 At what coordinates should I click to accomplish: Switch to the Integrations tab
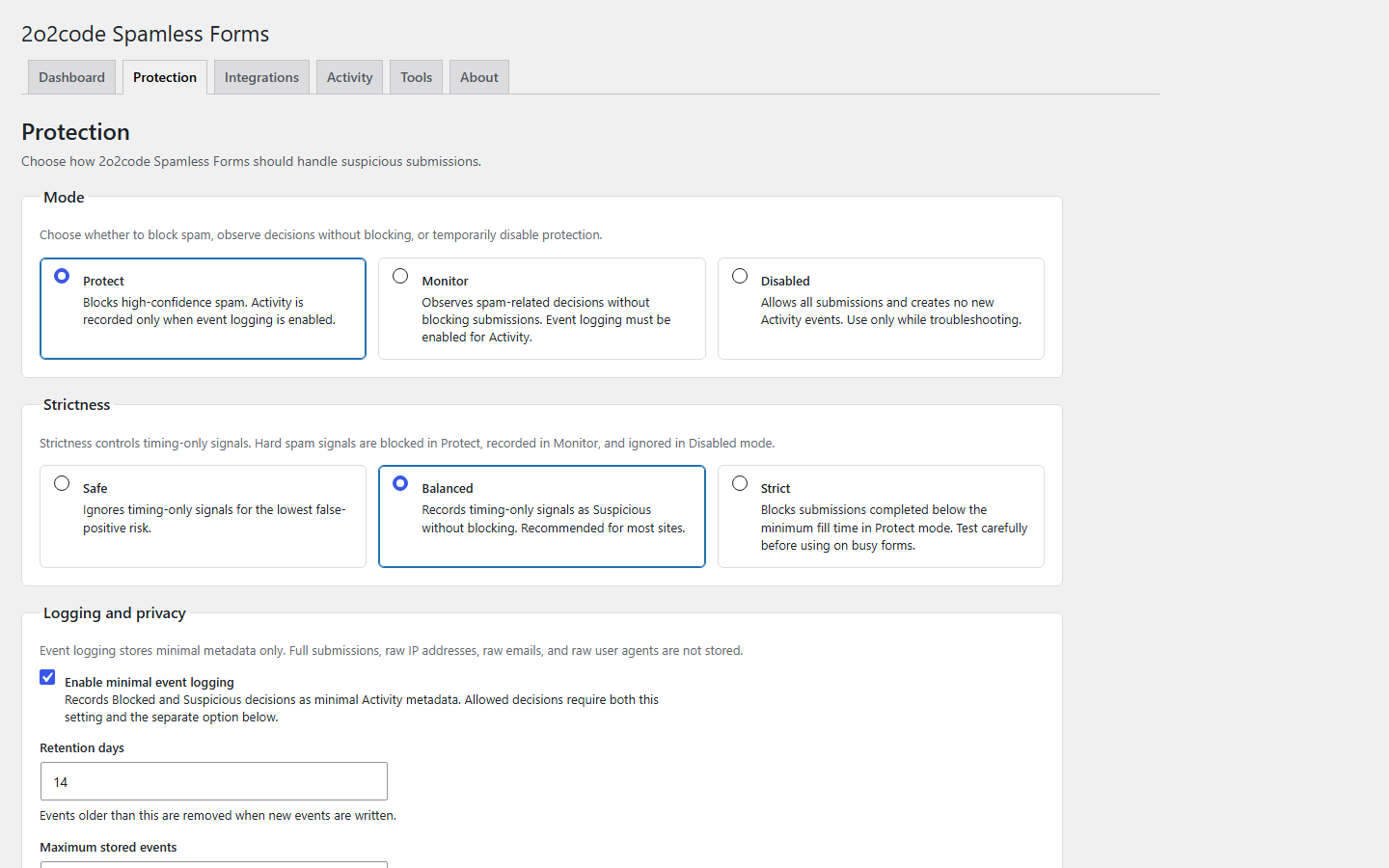(261, 77)
